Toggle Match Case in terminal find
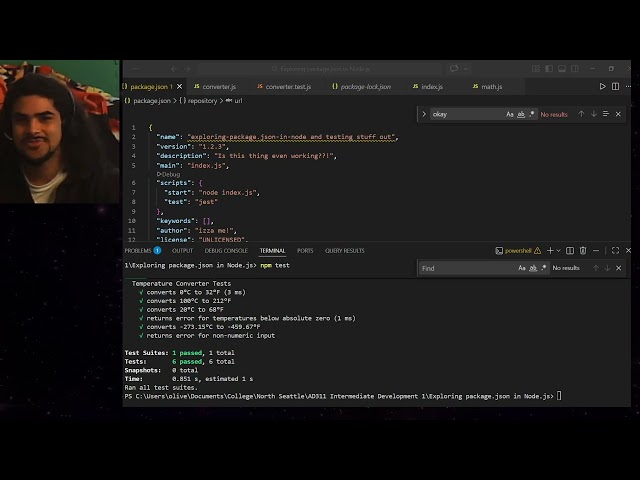The height and width of the screenshot is (480, 640). pyautogui.click(x=522, y=268)
